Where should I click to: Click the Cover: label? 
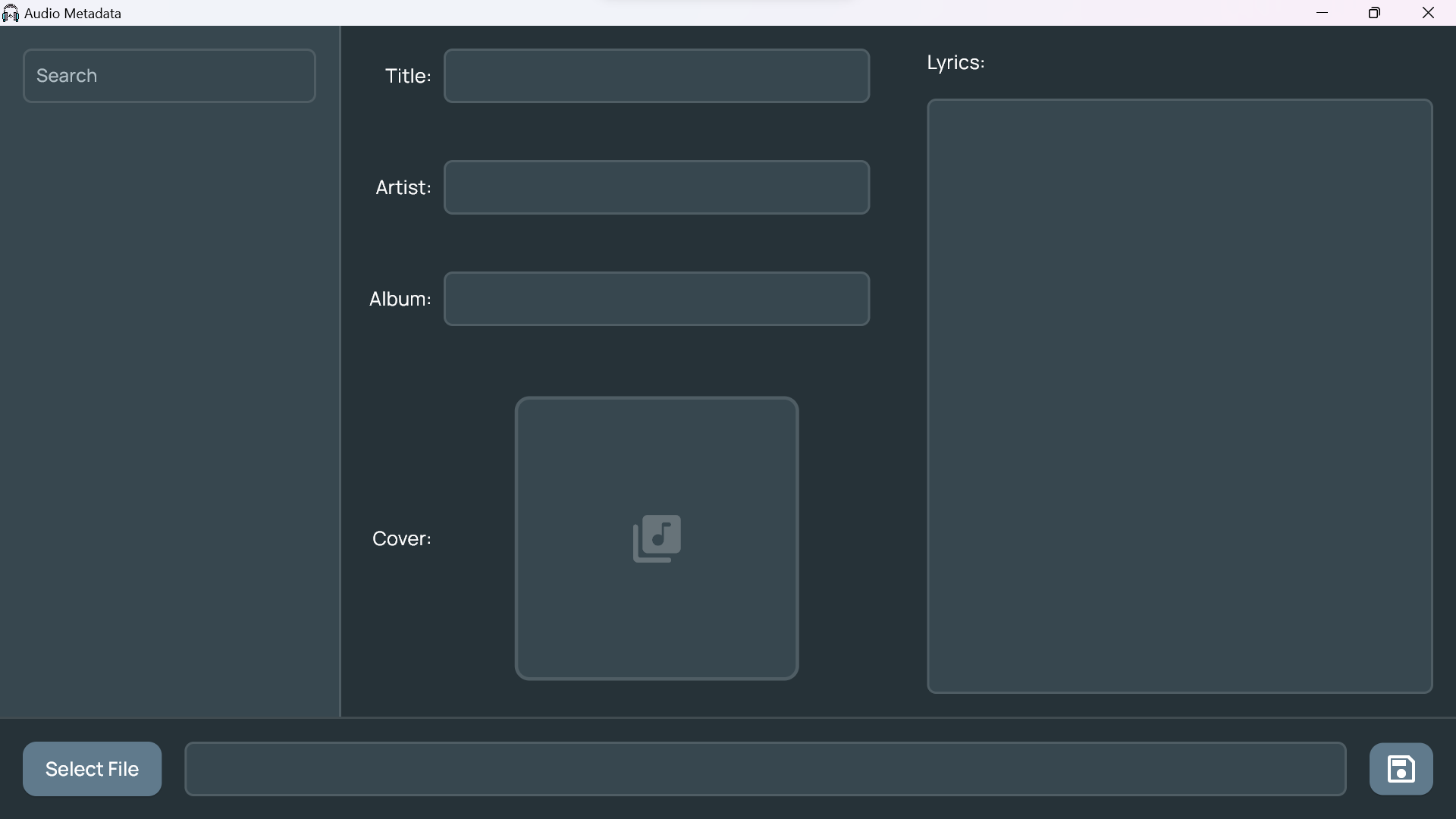pos(401,538)
